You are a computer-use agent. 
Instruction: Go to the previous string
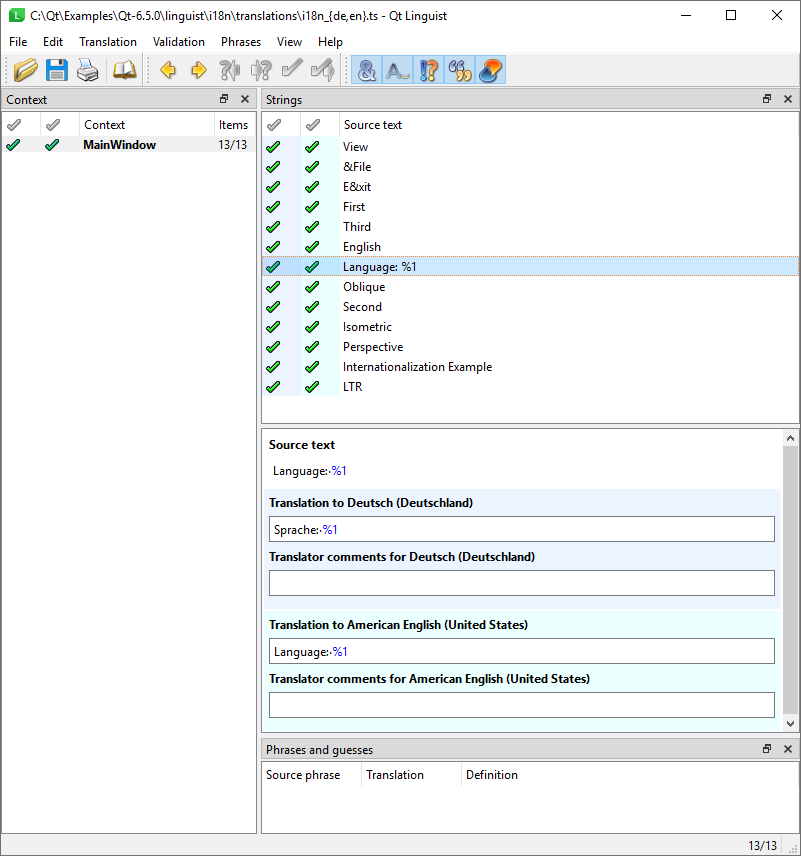click(168, 70)
